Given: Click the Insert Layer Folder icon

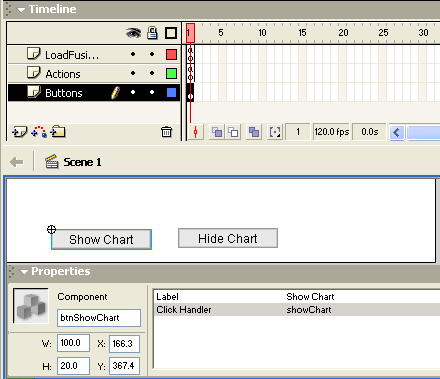Looking at the screenshot, I should click(58, 132).
